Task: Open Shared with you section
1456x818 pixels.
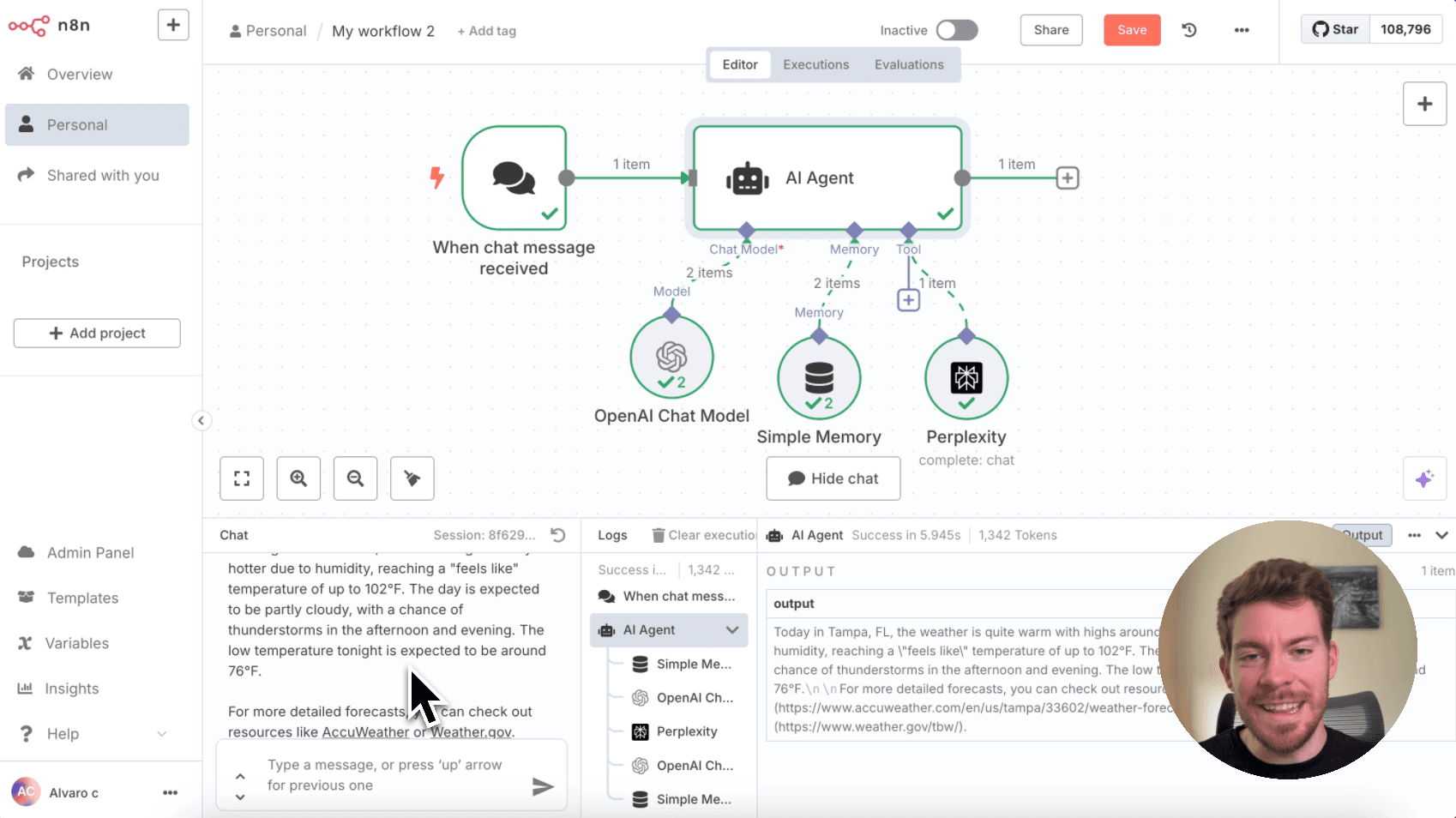Action: click(x=97, y=175)
